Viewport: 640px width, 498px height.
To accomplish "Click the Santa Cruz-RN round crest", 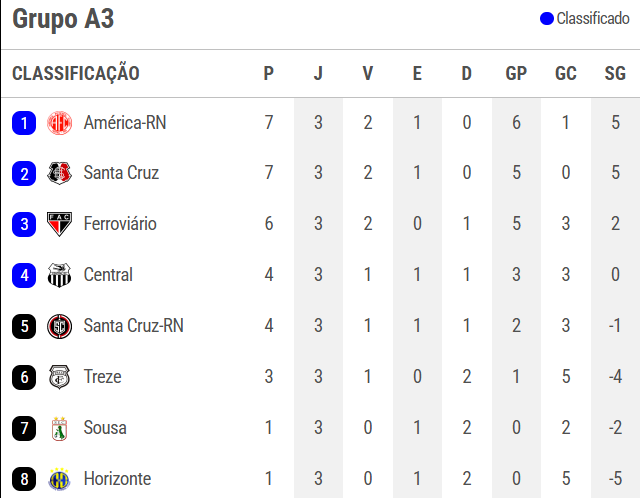I will pos(60,326).
